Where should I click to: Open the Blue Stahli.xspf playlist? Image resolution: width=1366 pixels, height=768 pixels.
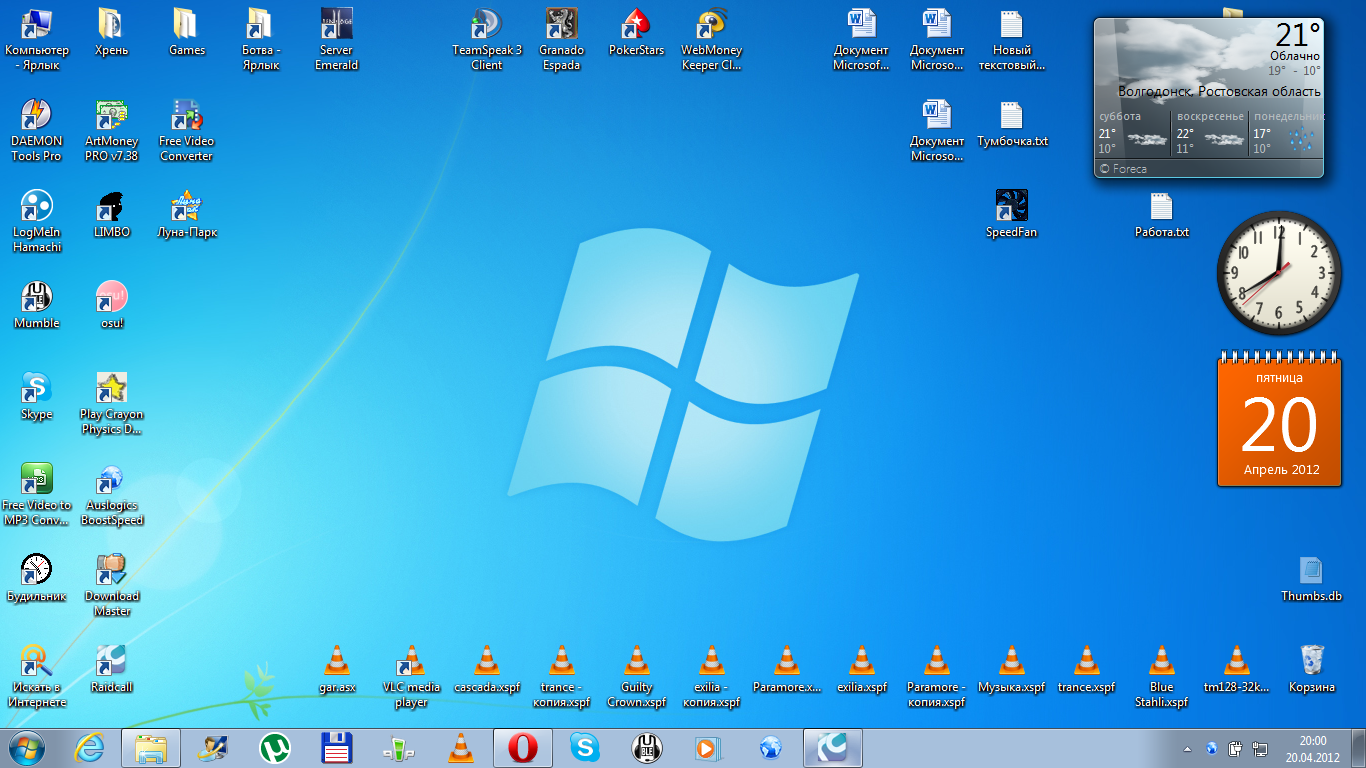tap(1161, 677)
